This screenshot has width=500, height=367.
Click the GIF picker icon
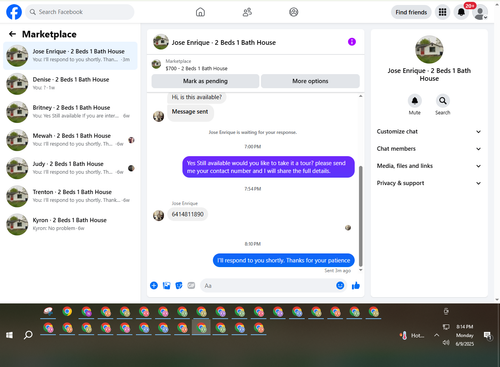coord(191,285)
